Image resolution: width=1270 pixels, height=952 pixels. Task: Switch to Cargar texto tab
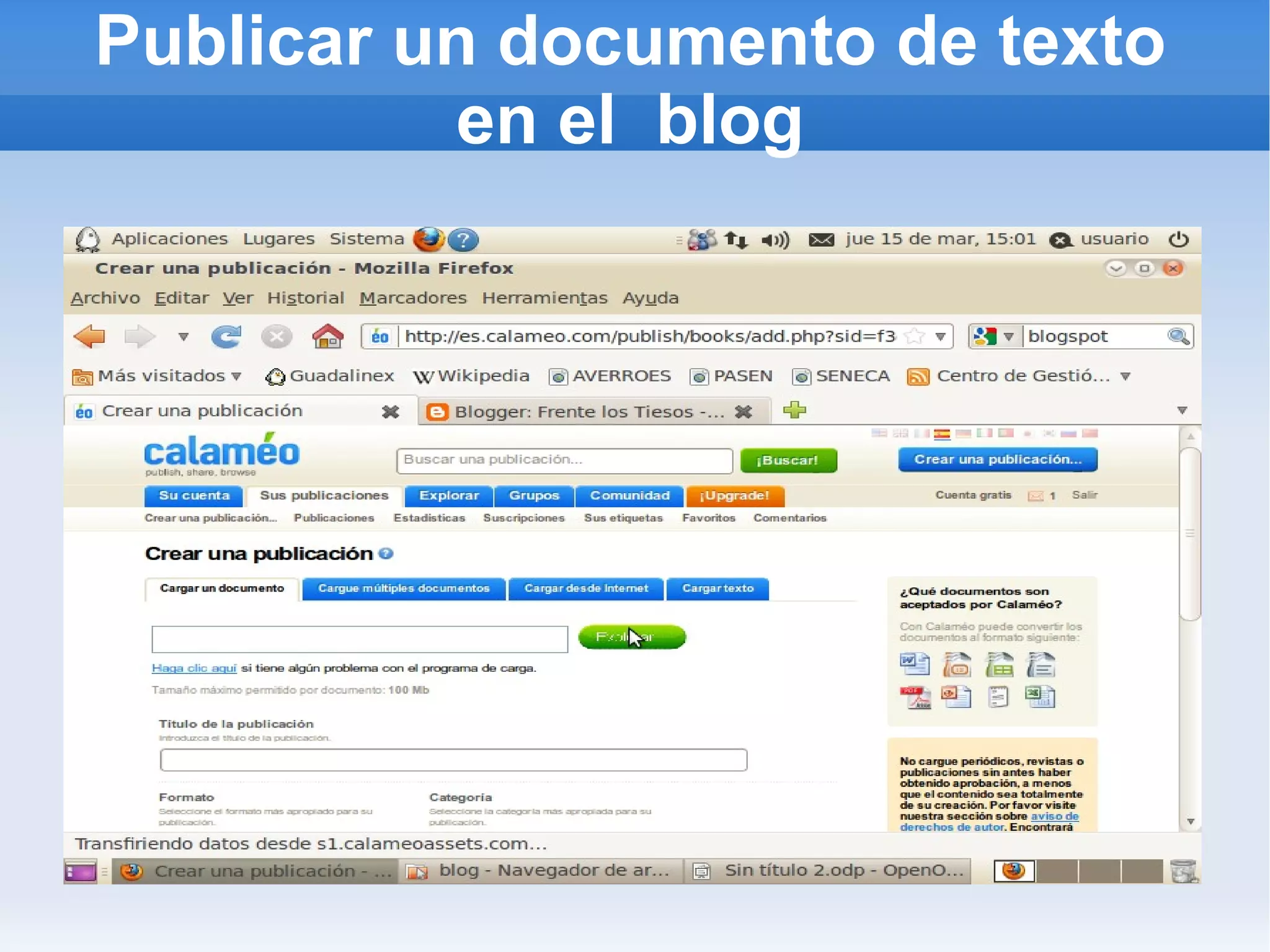[717, 589]
